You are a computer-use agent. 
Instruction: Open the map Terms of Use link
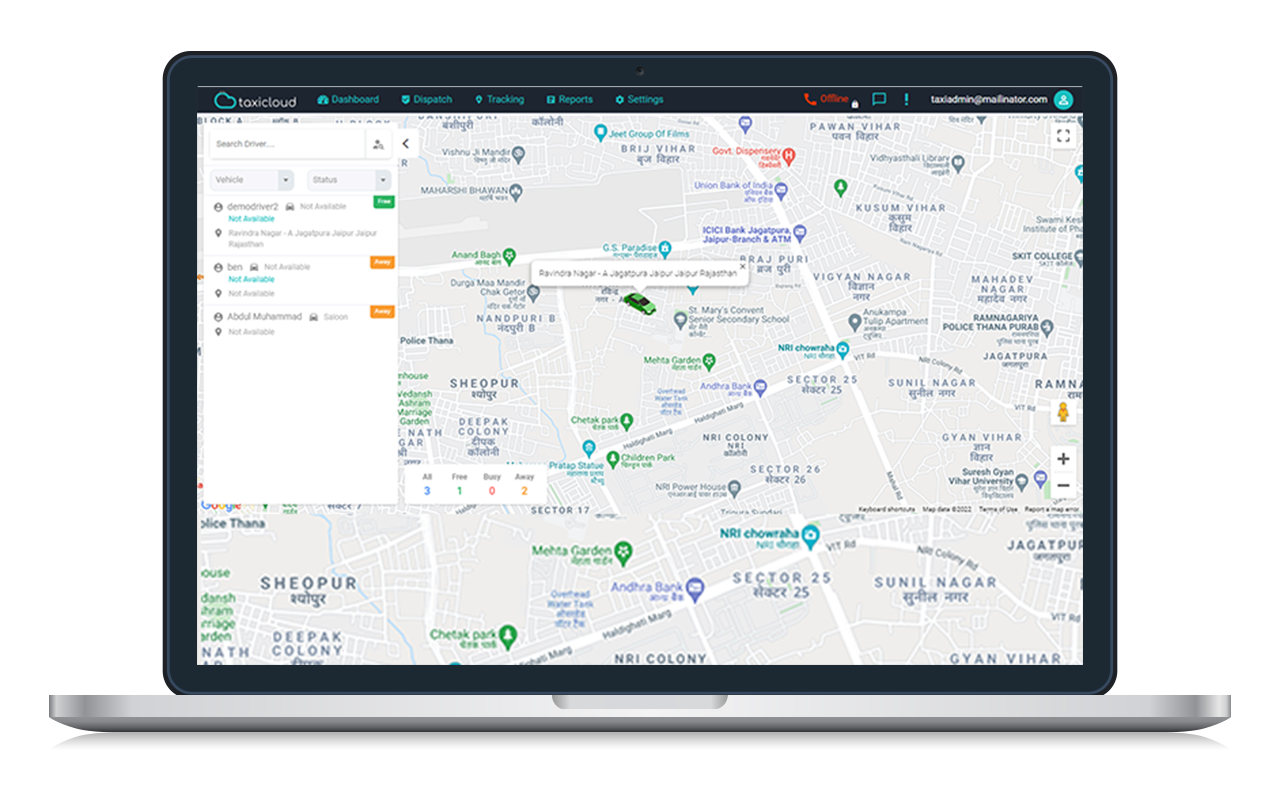(997, 509)
